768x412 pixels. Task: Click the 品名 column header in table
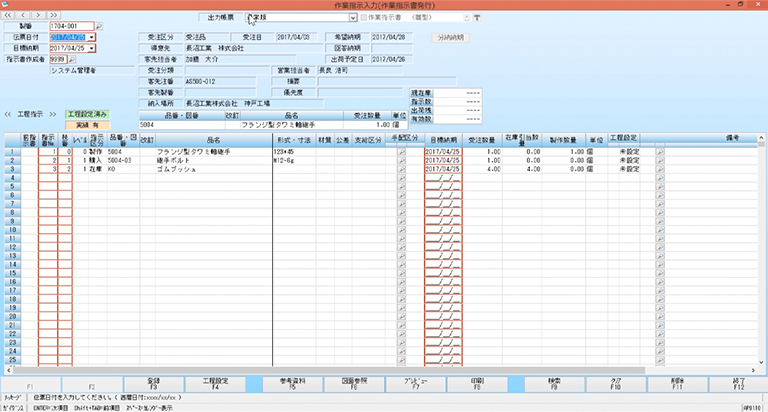pyautogui.click(x=214, y=140)
